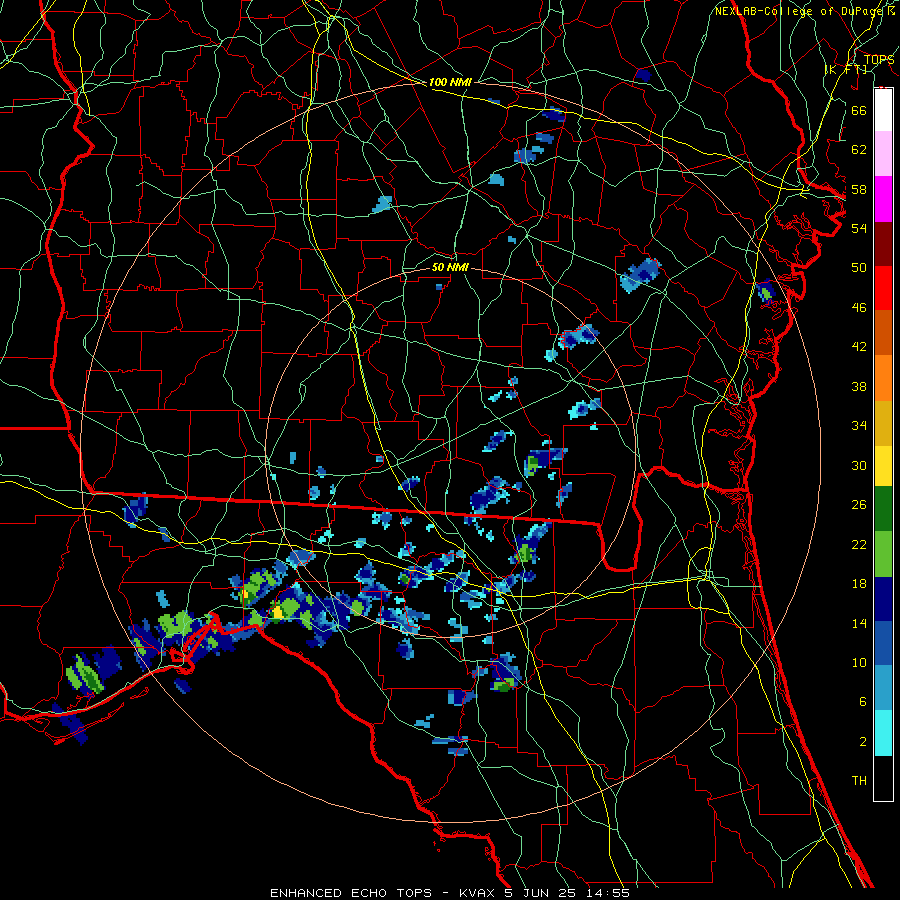Click the legend value '54'
This screenshot has height=900, width=900.
click(x=859, y=228)
